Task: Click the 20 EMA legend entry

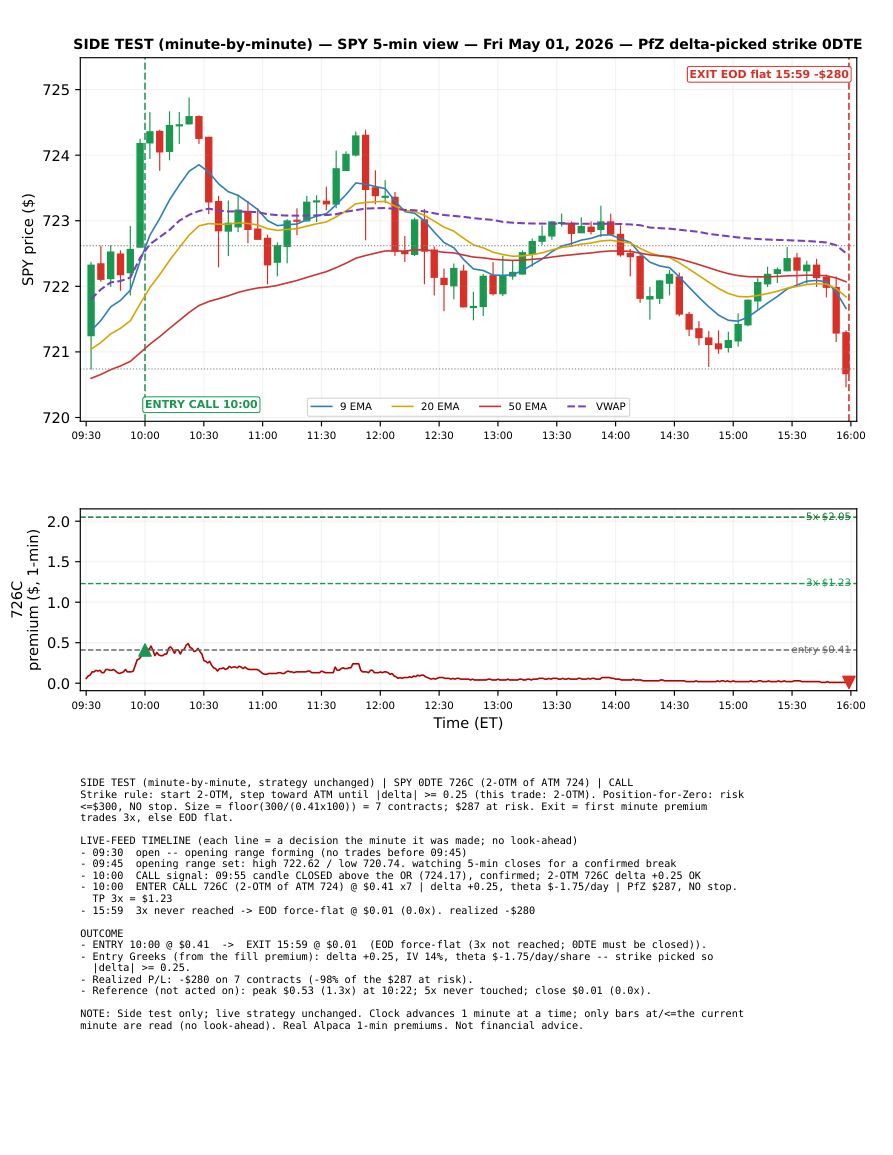Action: [425, 407]
